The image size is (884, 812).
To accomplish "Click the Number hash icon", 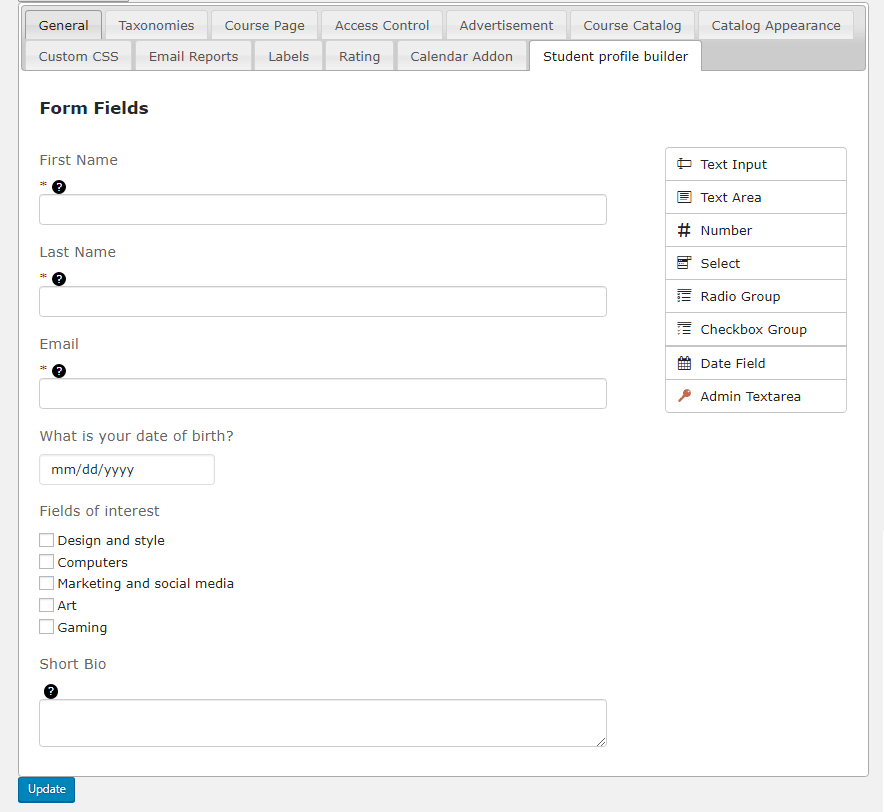I will pos(684,230).
